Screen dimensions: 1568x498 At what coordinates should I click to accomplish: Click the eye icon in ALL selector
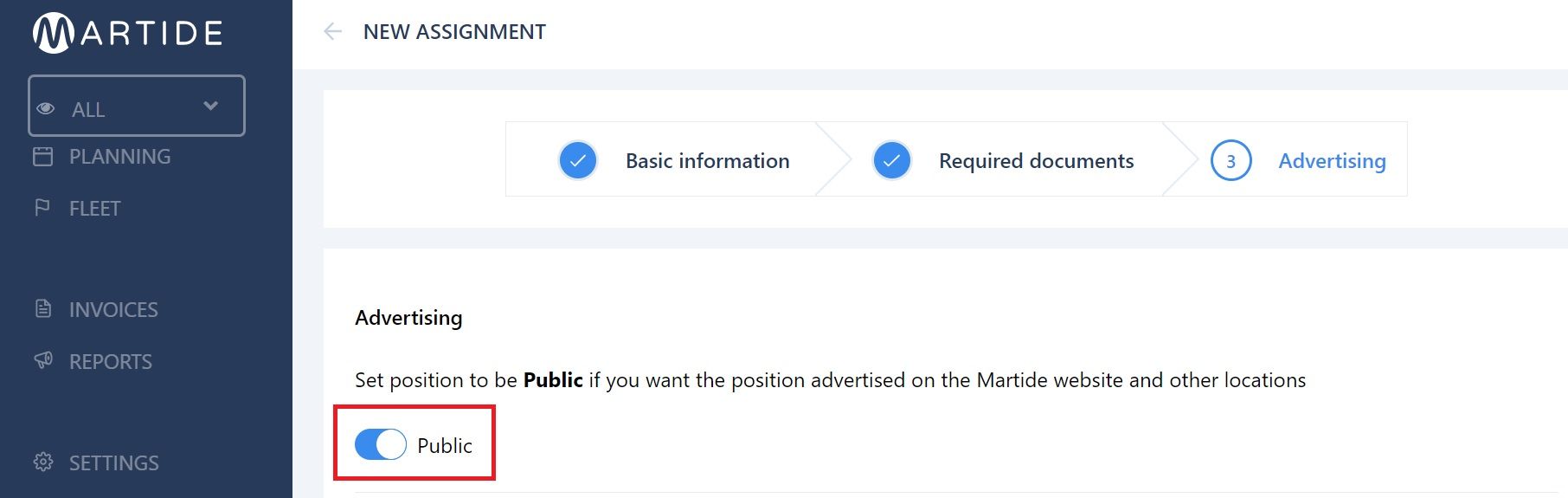click(x=46, y=109)
